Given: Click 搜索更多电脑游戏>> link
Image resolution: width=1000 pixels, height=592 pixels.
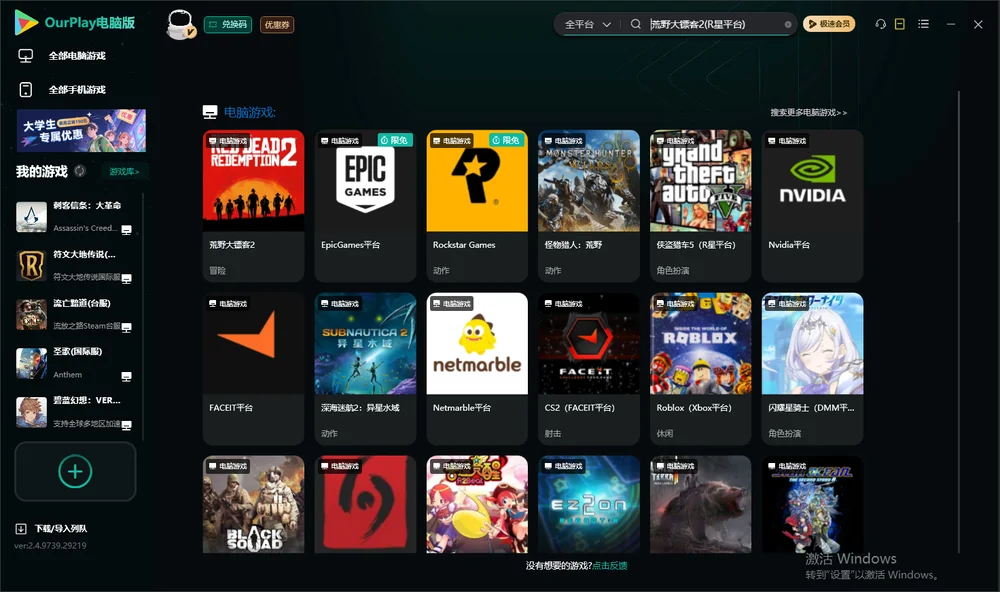Looking at the screenshot, I should click(x=809, y=113).
